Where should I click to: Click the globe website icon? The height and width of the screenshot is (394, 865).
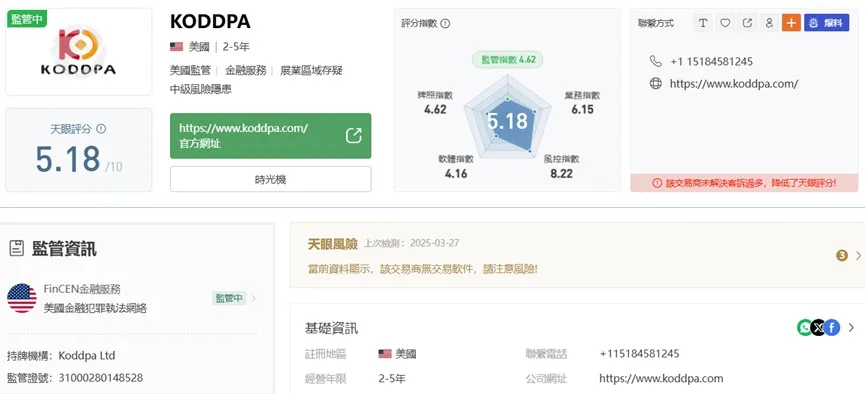tap(655, 84)
